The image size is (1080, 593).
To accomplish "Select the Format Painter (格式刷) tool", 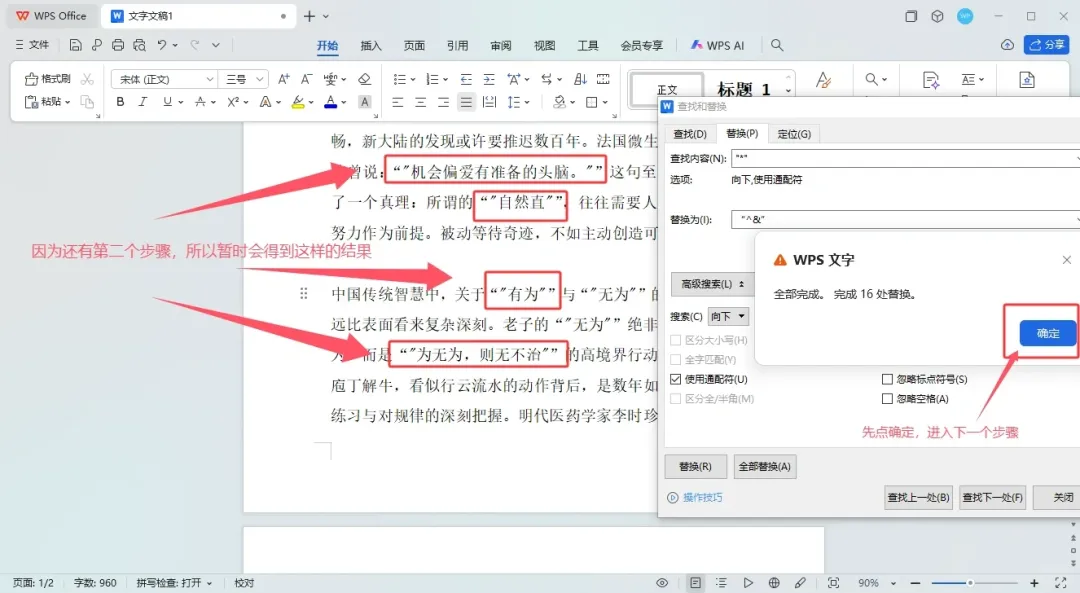I will [48, 79].
